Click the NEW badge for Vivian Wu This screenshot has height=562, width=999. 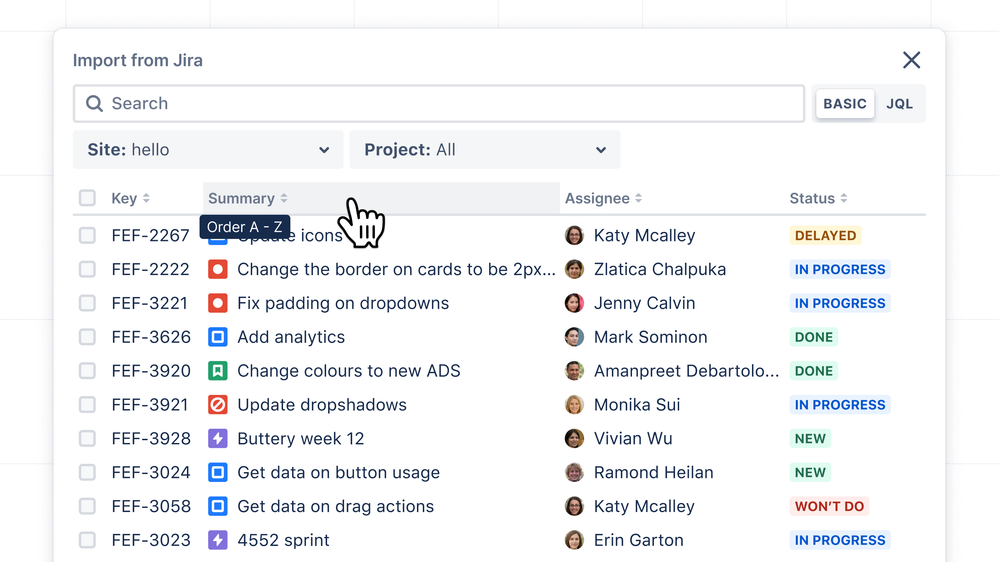(810, 438)
